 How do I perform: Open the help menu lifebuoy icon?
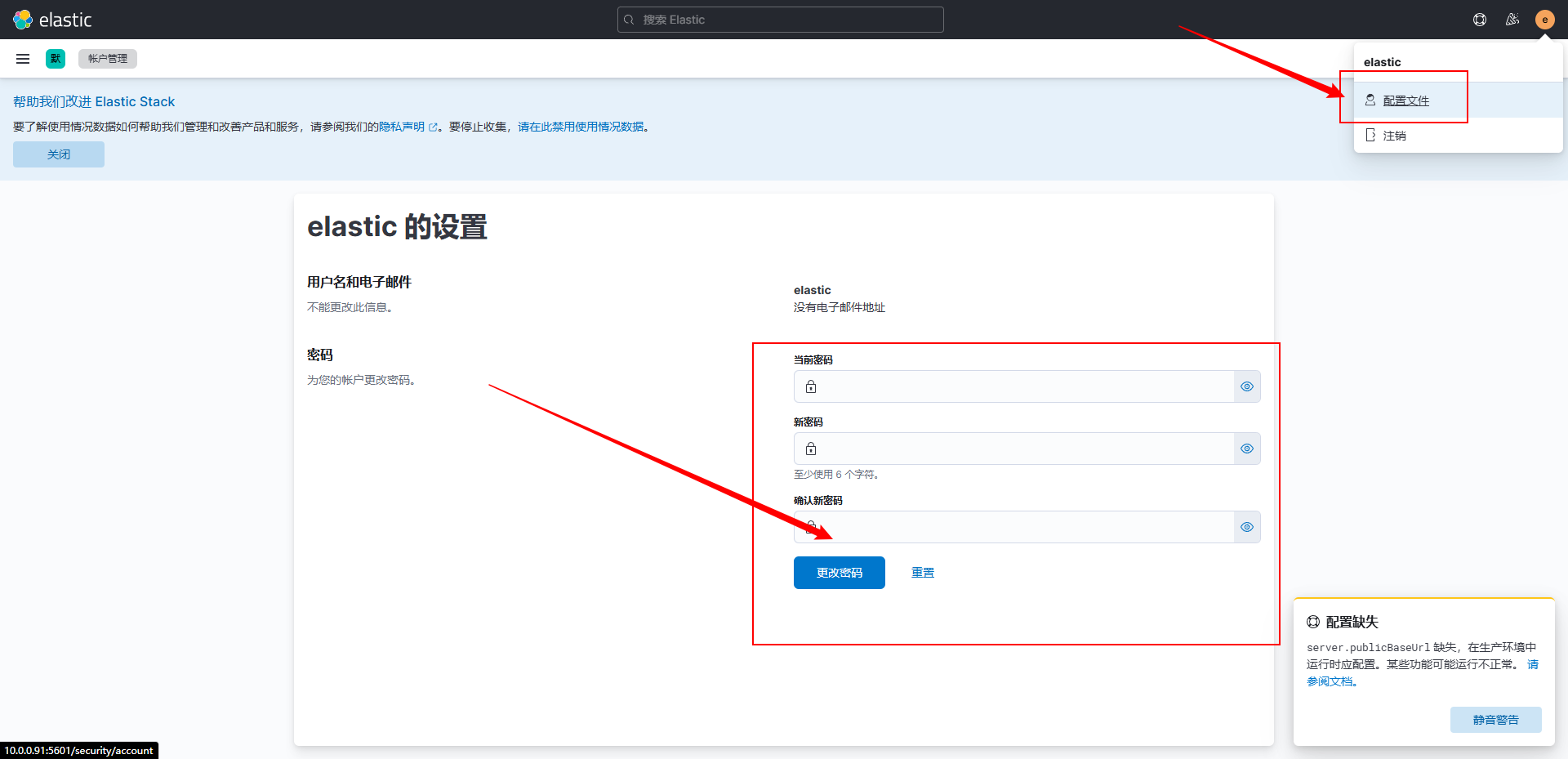click(1480, 20)
